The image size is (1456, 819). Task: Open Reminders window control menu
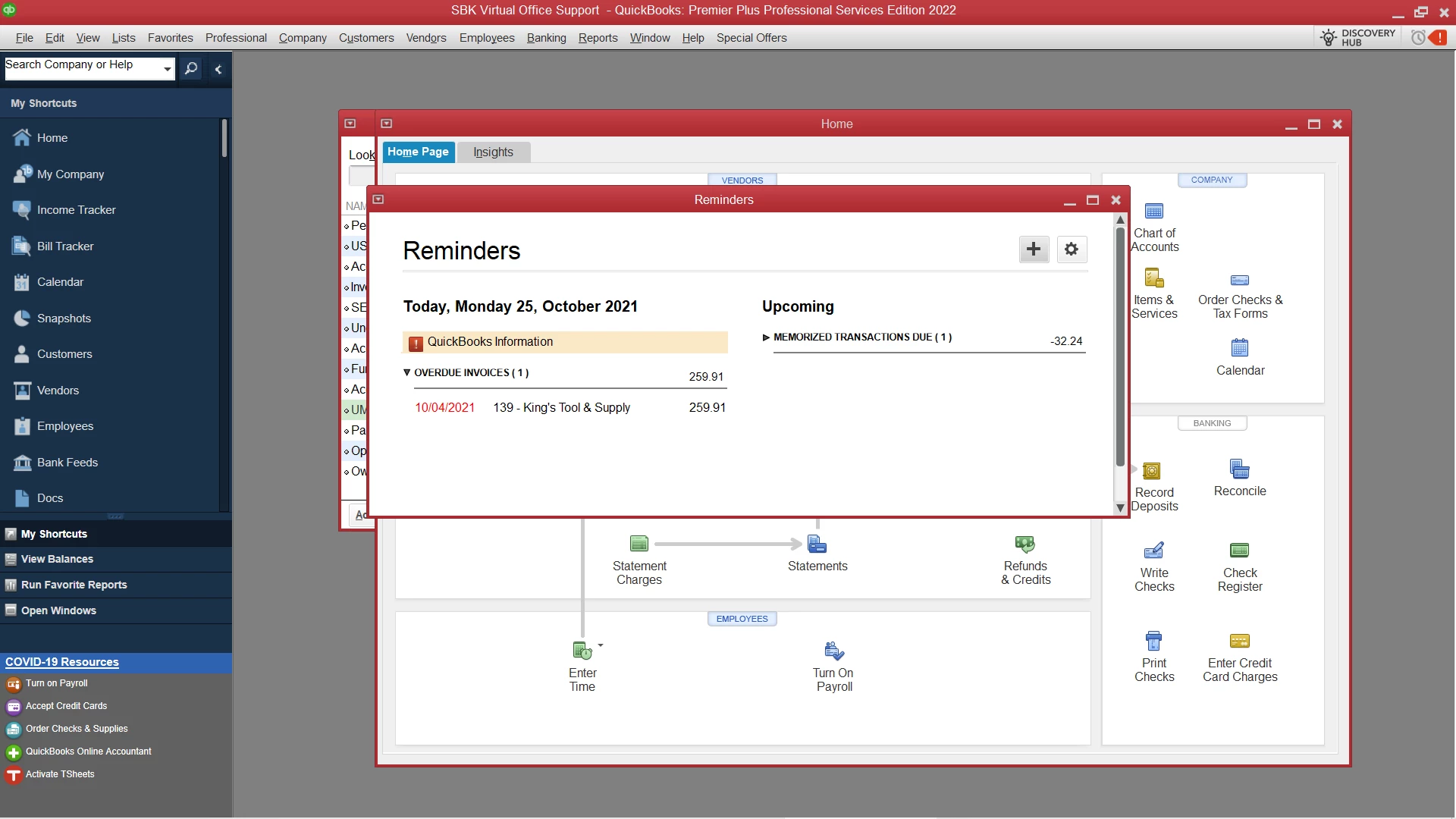(x=378, y=199)
